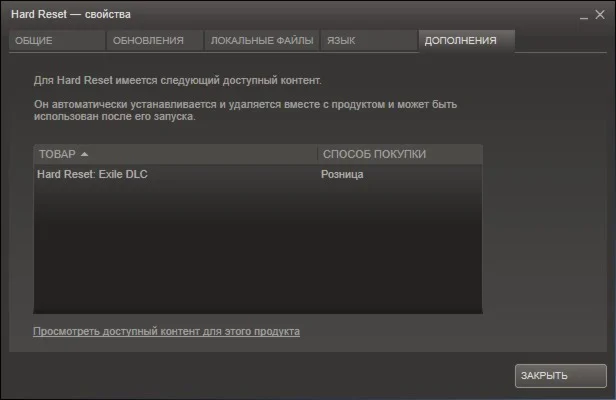Click the ЗАКРЫТЬ button

click(561, 376)
